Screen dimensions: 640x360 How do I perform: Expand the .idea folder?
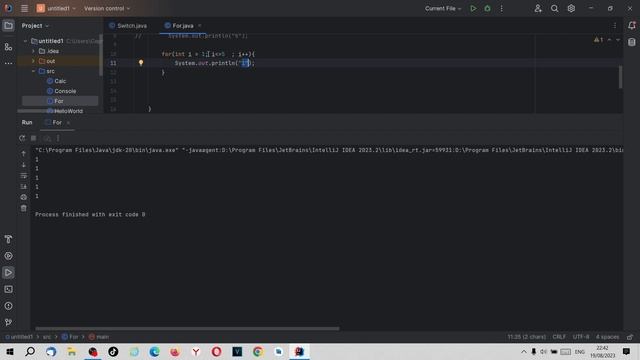tap(33, 51)
